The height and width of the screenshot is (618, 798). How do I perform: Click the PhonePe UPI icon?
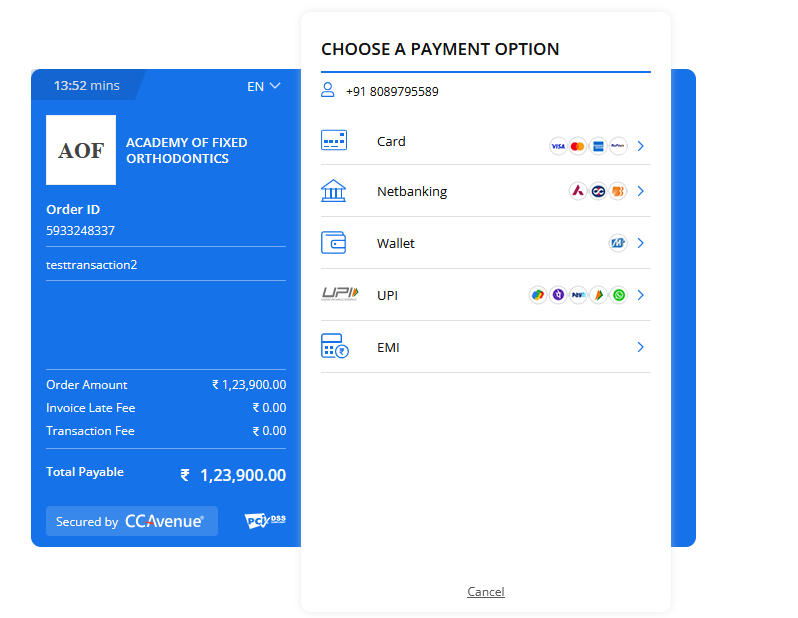click(x=558, y=295)
